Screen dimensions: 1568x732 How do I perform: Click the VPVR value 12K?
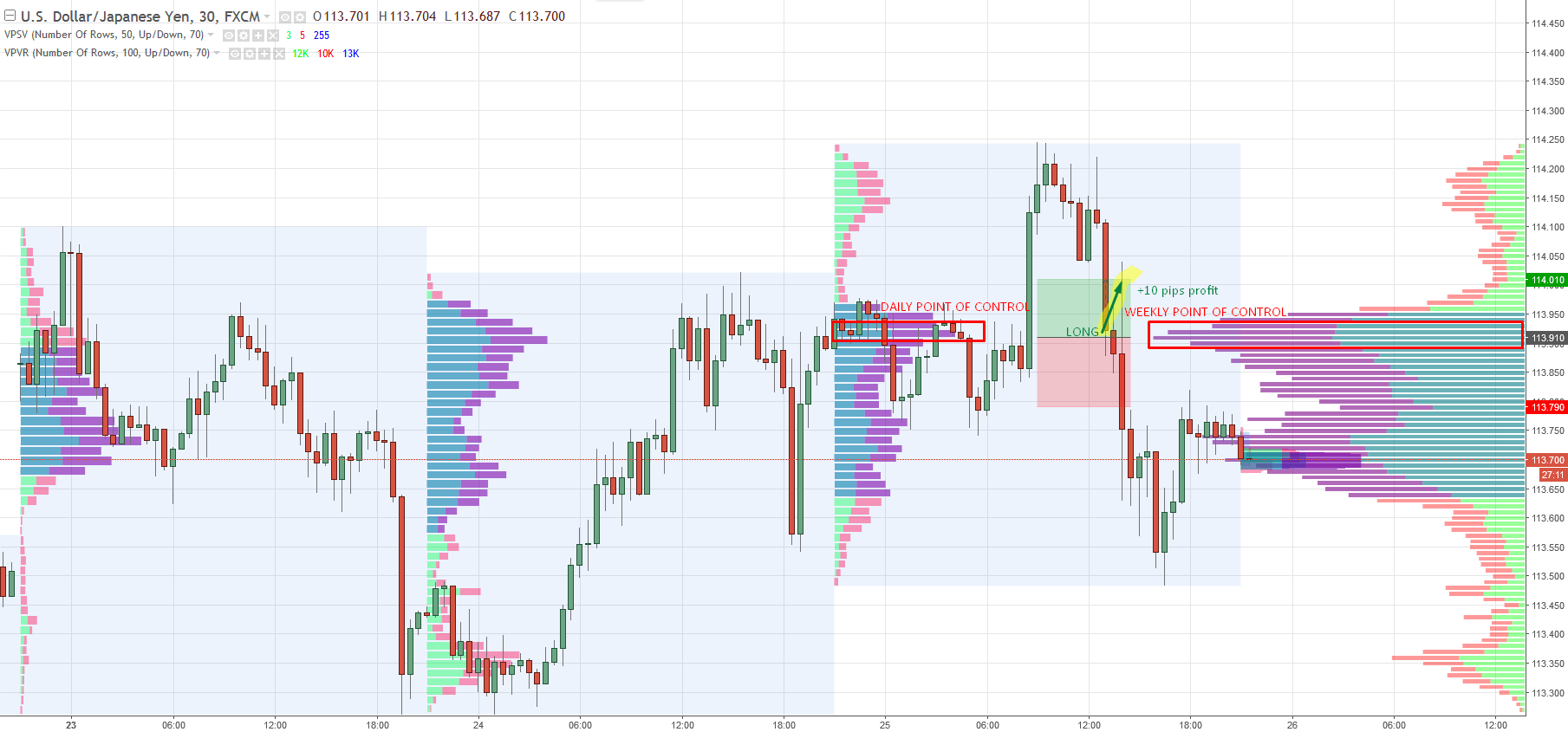tap(301, 54)
